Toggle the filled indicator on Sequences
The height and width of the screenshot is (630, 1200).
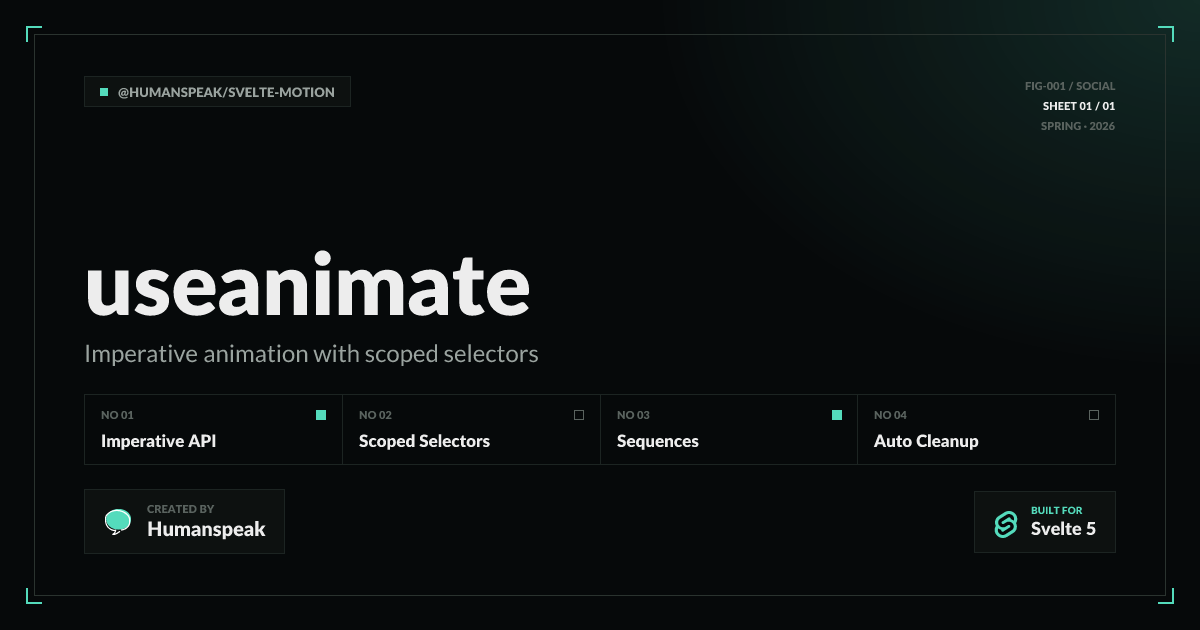click(837, 415)
